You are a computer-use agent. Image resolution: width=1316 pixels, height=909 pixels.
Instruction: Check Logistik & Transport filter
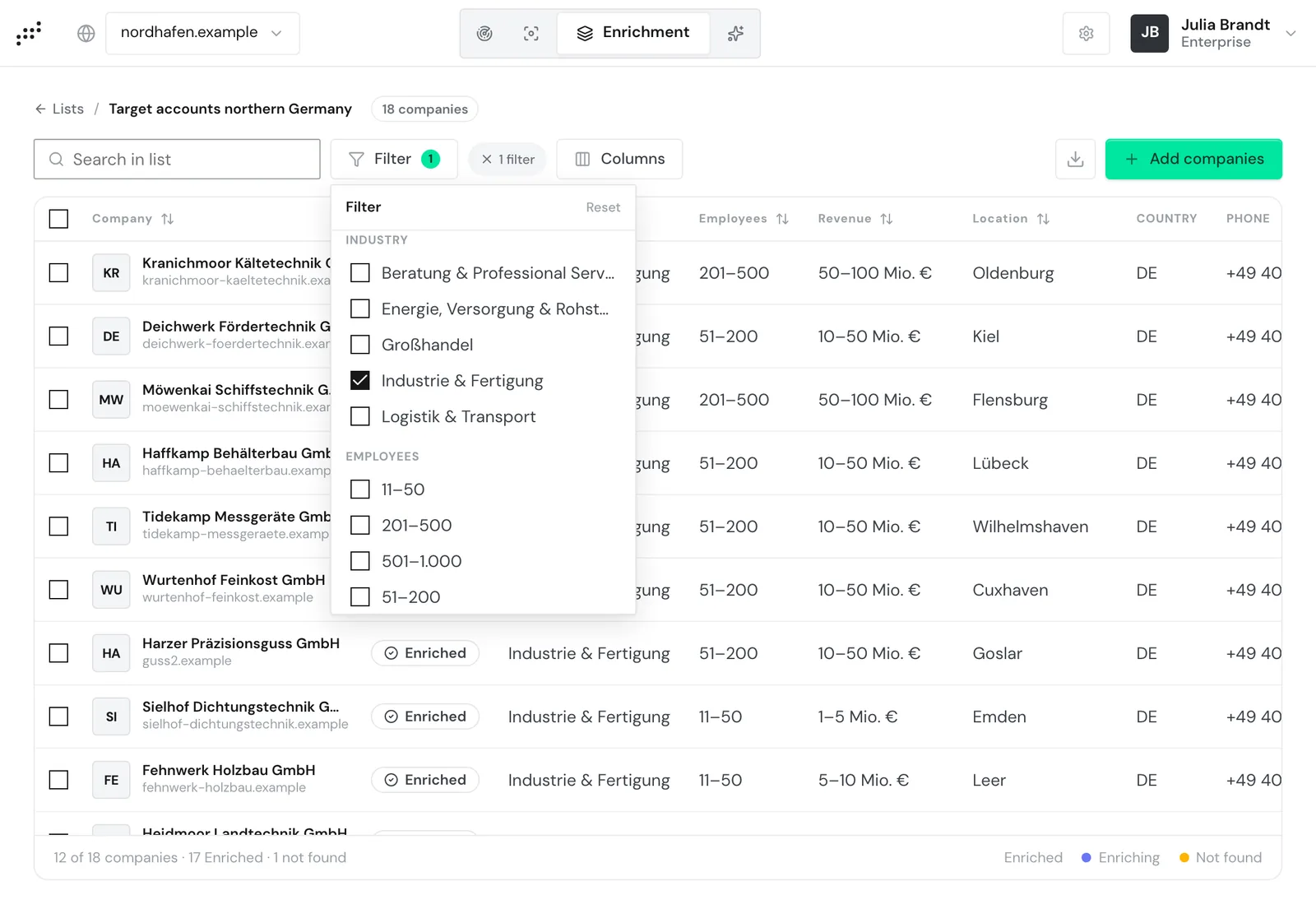click(360, 416)
